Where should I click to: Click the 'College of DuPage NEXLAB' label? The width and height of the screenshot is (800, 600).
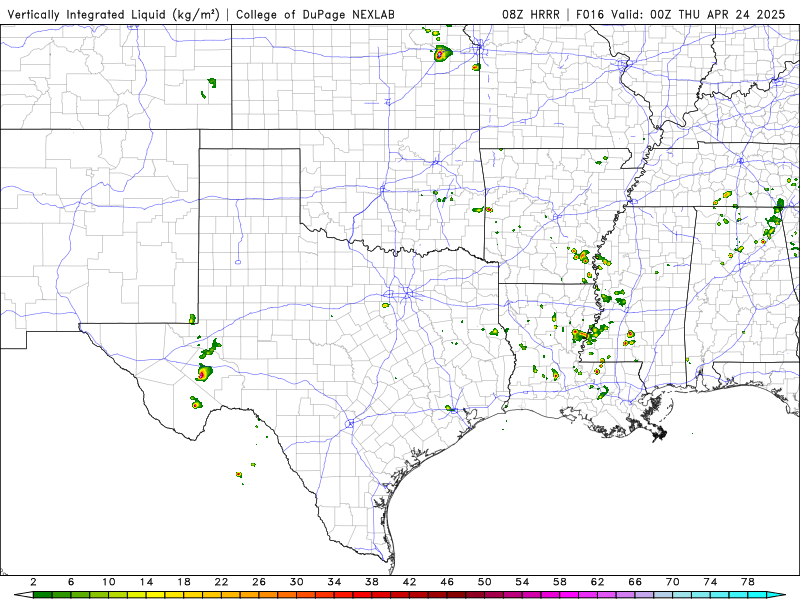pyautogui.click(x=315, y=14)
